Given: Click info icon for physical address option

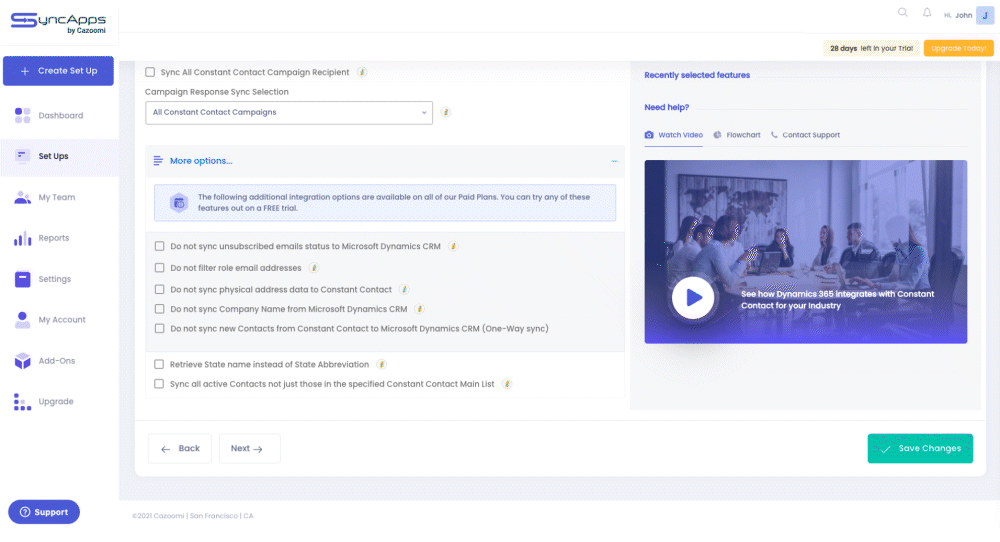Looking at the screenshot, I should (404, 289).
